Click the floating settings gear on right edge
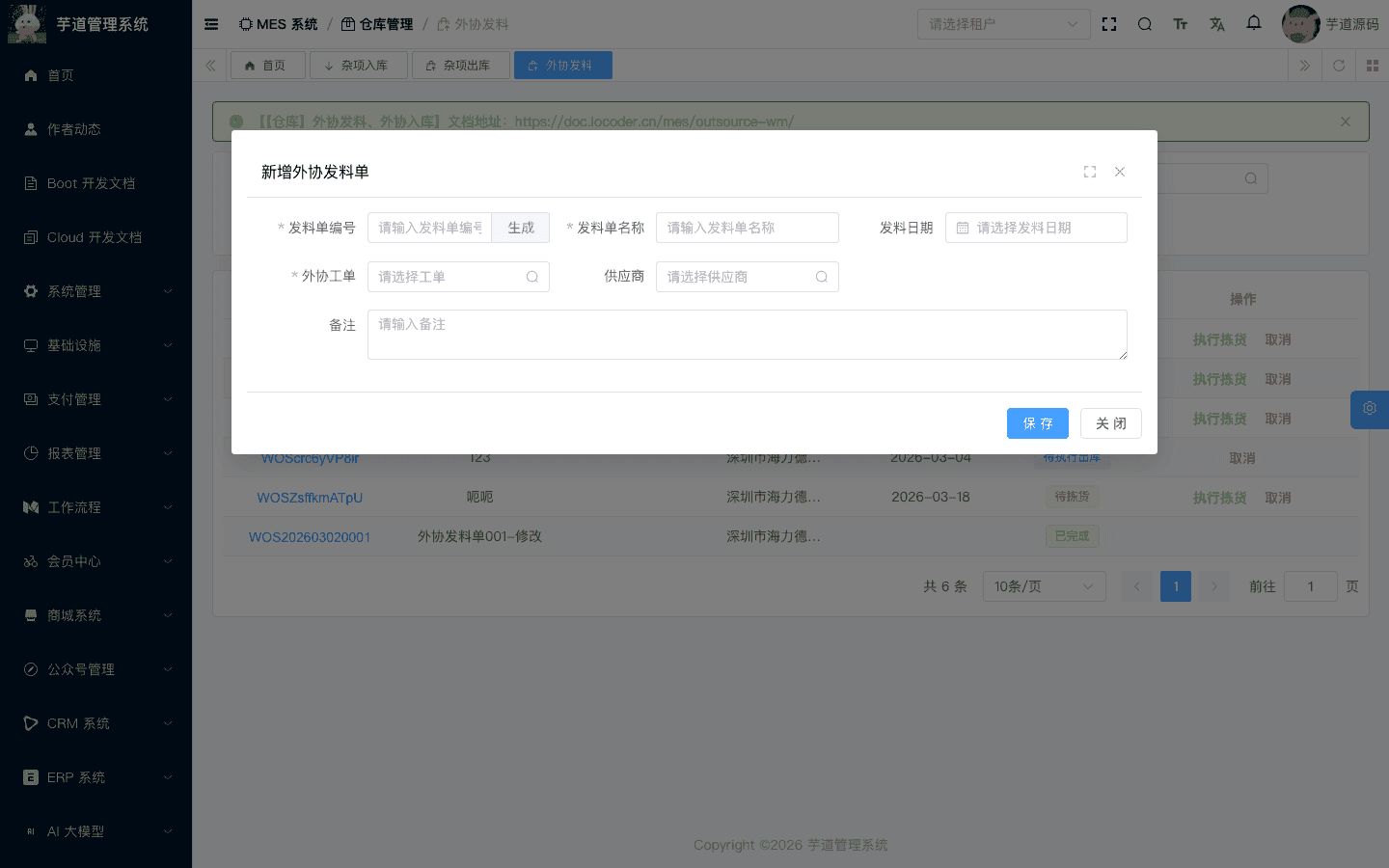 (x=1370, y=409)
